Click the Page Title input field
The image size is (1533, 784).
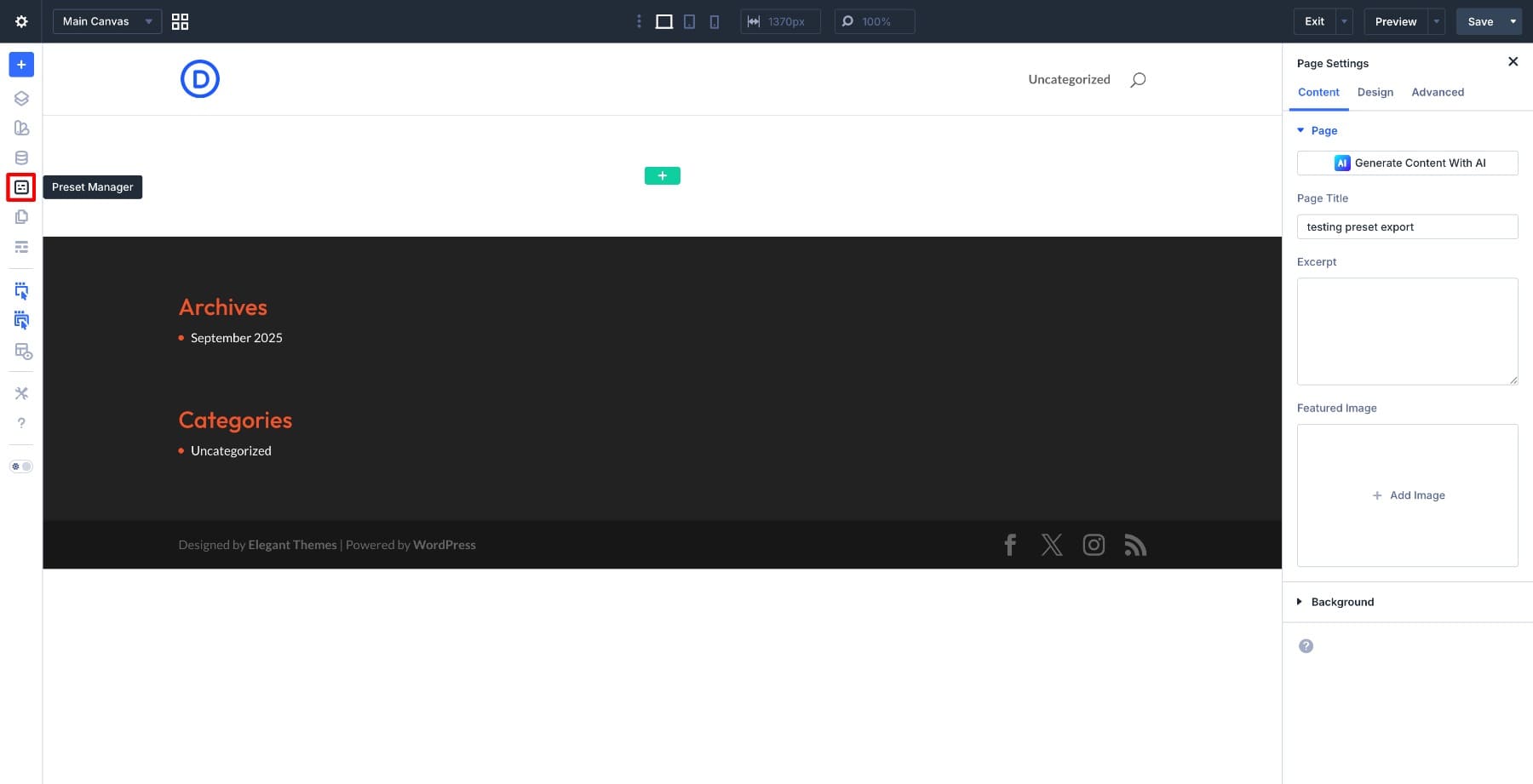point(1407,226)
